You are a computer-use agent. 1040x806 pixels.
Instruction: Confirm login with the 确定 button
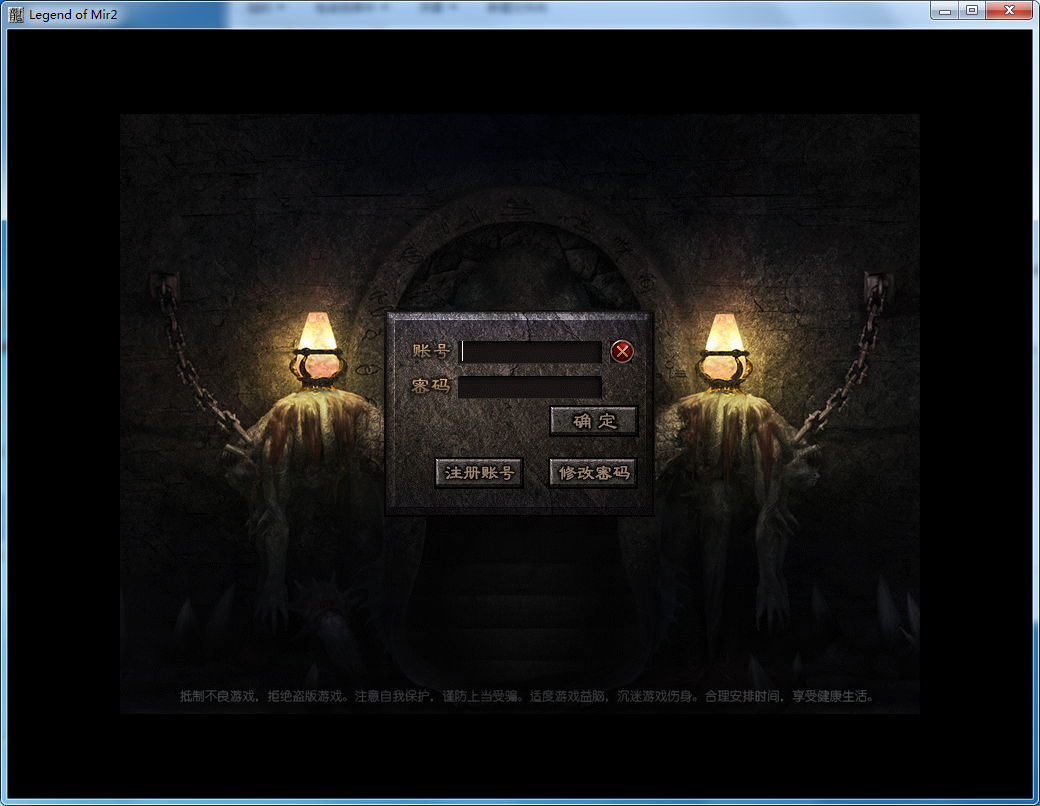(x=594, y=421)
